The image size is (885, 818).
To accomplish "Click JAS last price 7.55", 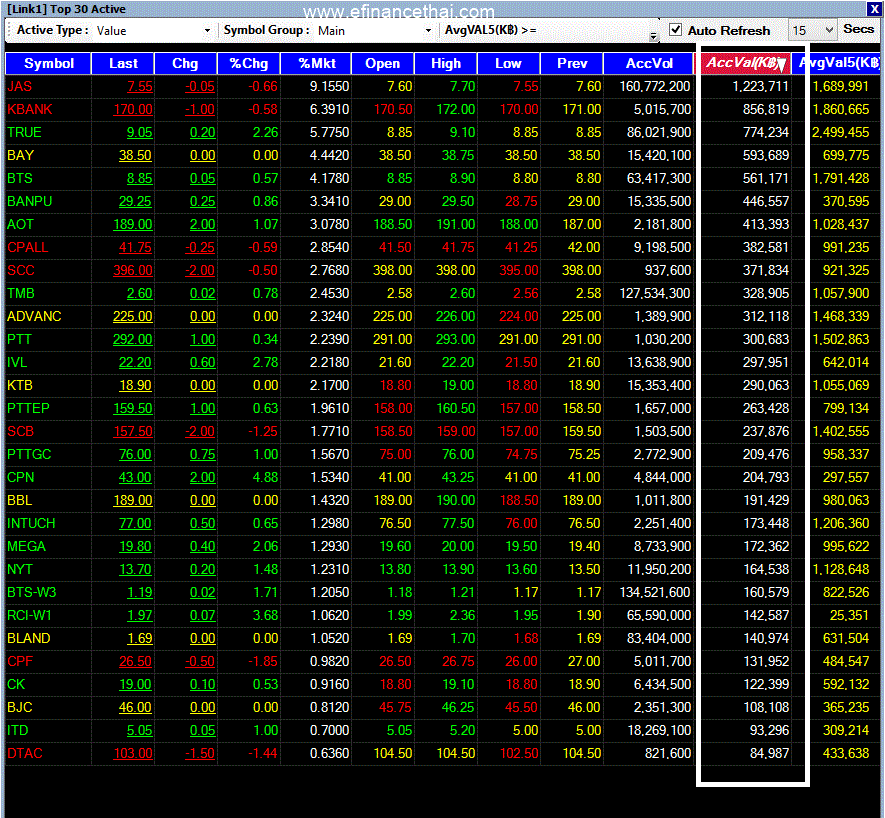I will pos(139,86).
